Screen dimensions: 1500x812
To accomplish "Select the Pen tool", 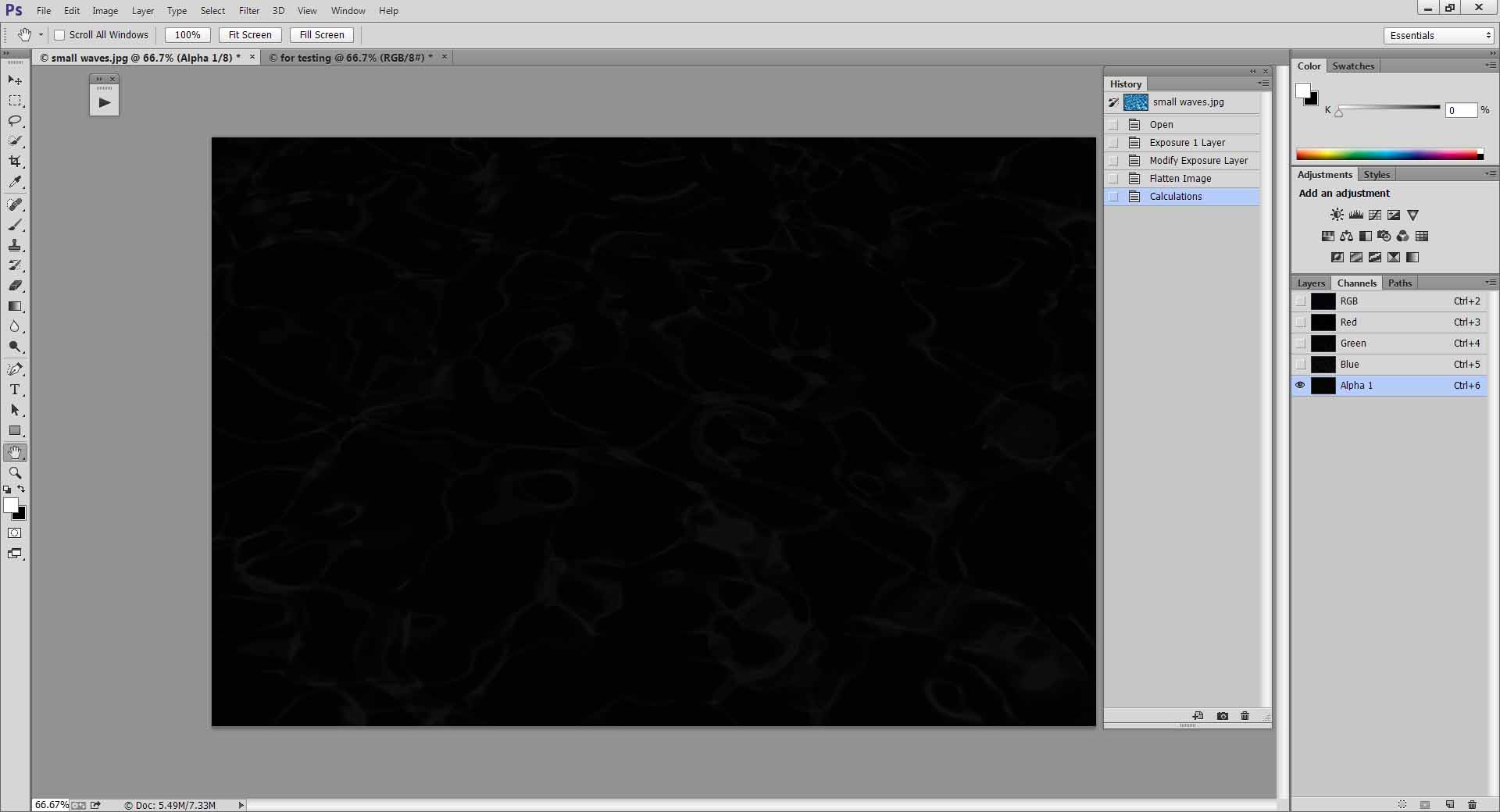I will click(x=15, y=369).
